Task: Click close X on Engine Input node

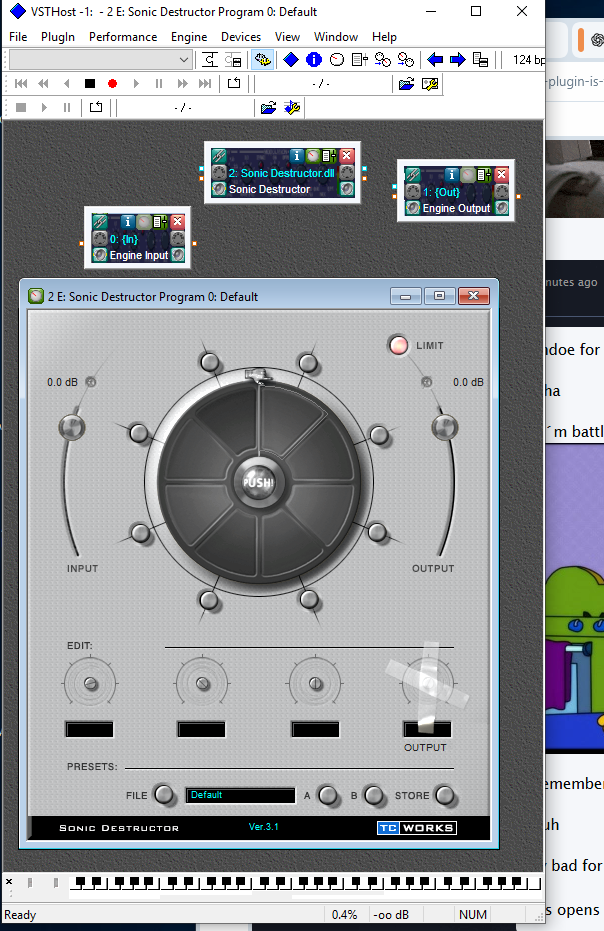Action: pyautogui.click(x=178, y=221)
